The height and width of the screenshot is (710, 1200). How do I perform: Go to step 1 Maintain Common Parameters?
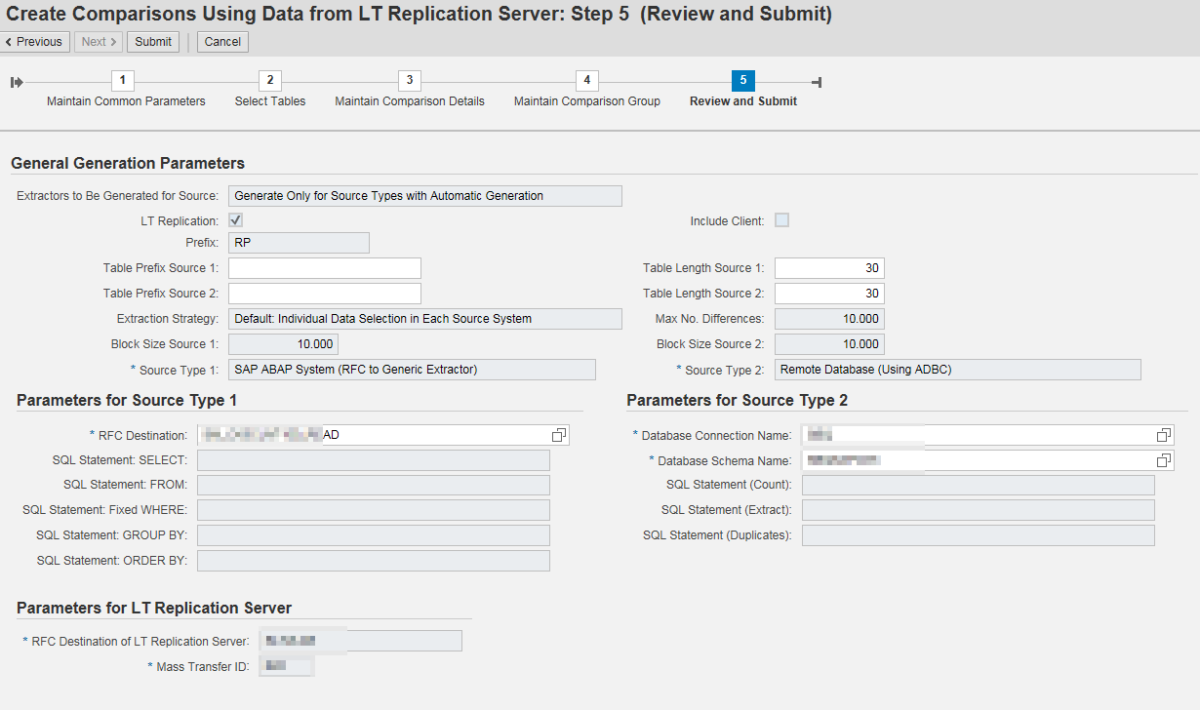click(122, 81)
